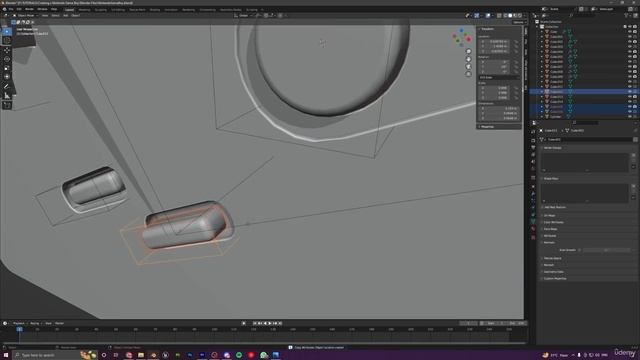Viewport: 640px width, 360px height.
Task: Open the Edit menu
Action: [19, 9]
